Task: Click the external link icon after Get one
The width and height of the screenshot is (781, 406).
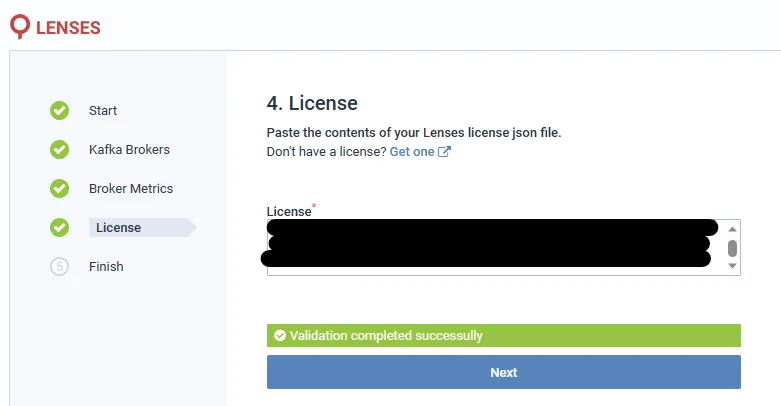Action: 444,151
